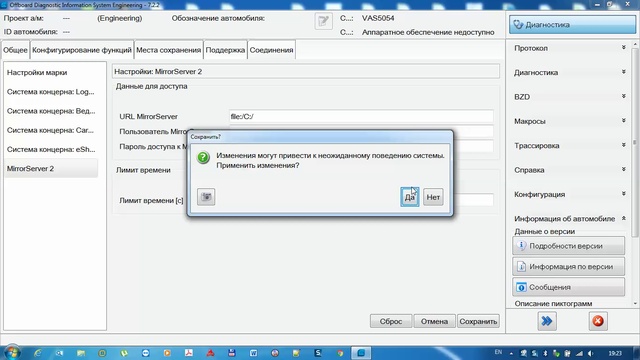
Task: Expand the BZD section
Action: 570,97
